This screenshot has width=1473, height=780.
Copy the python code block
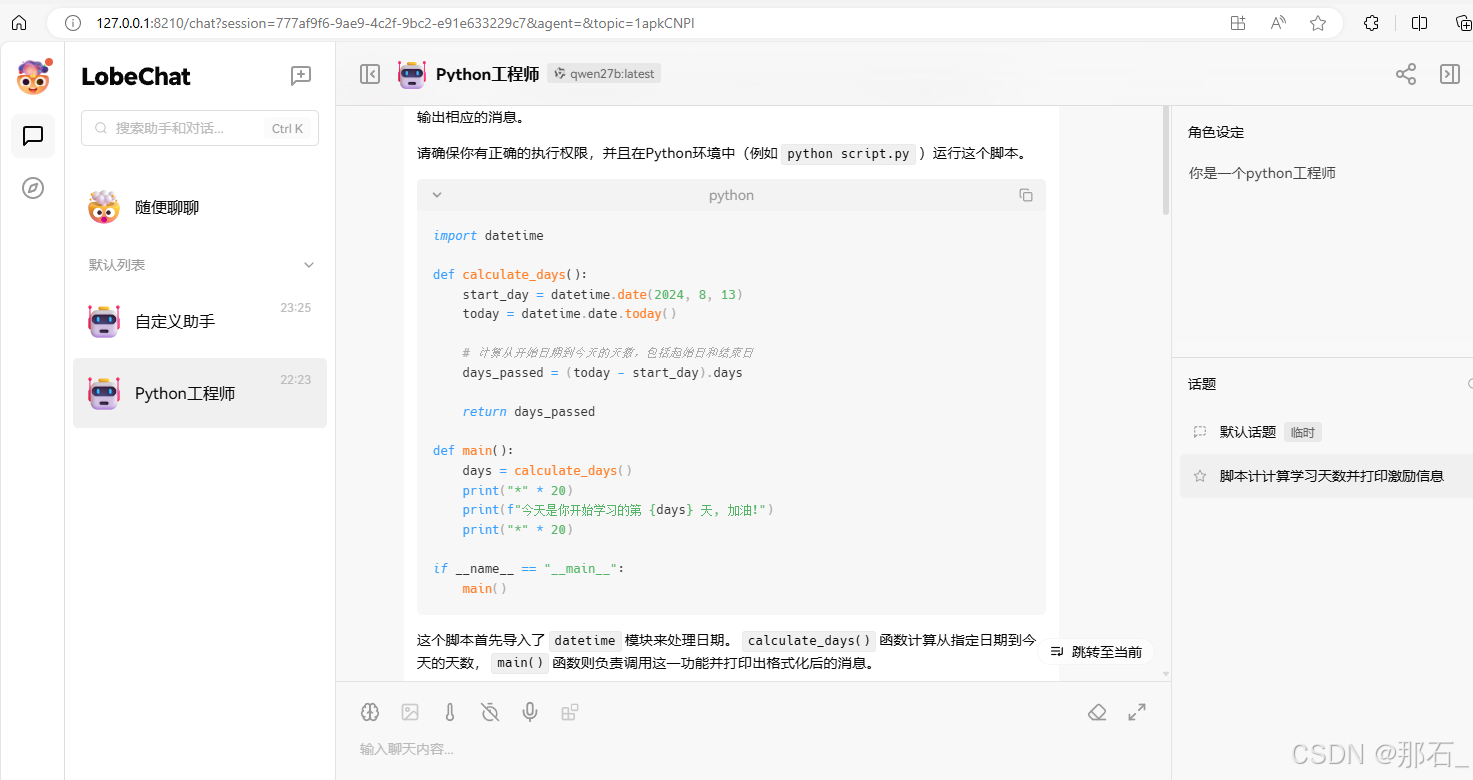tap(1026, 195)
